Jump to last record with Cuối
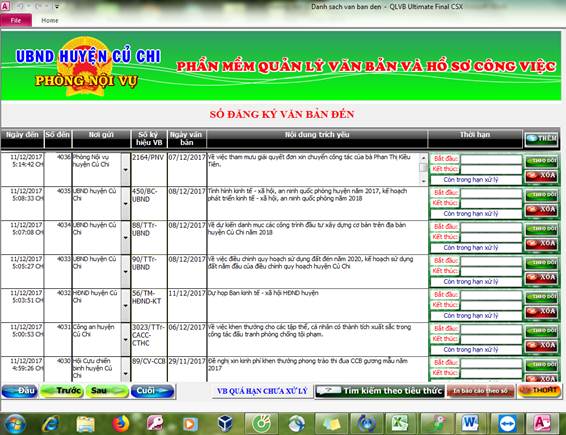Image resolution: width=566 pixels, height=435 pixels. click(x=152, y=391)
